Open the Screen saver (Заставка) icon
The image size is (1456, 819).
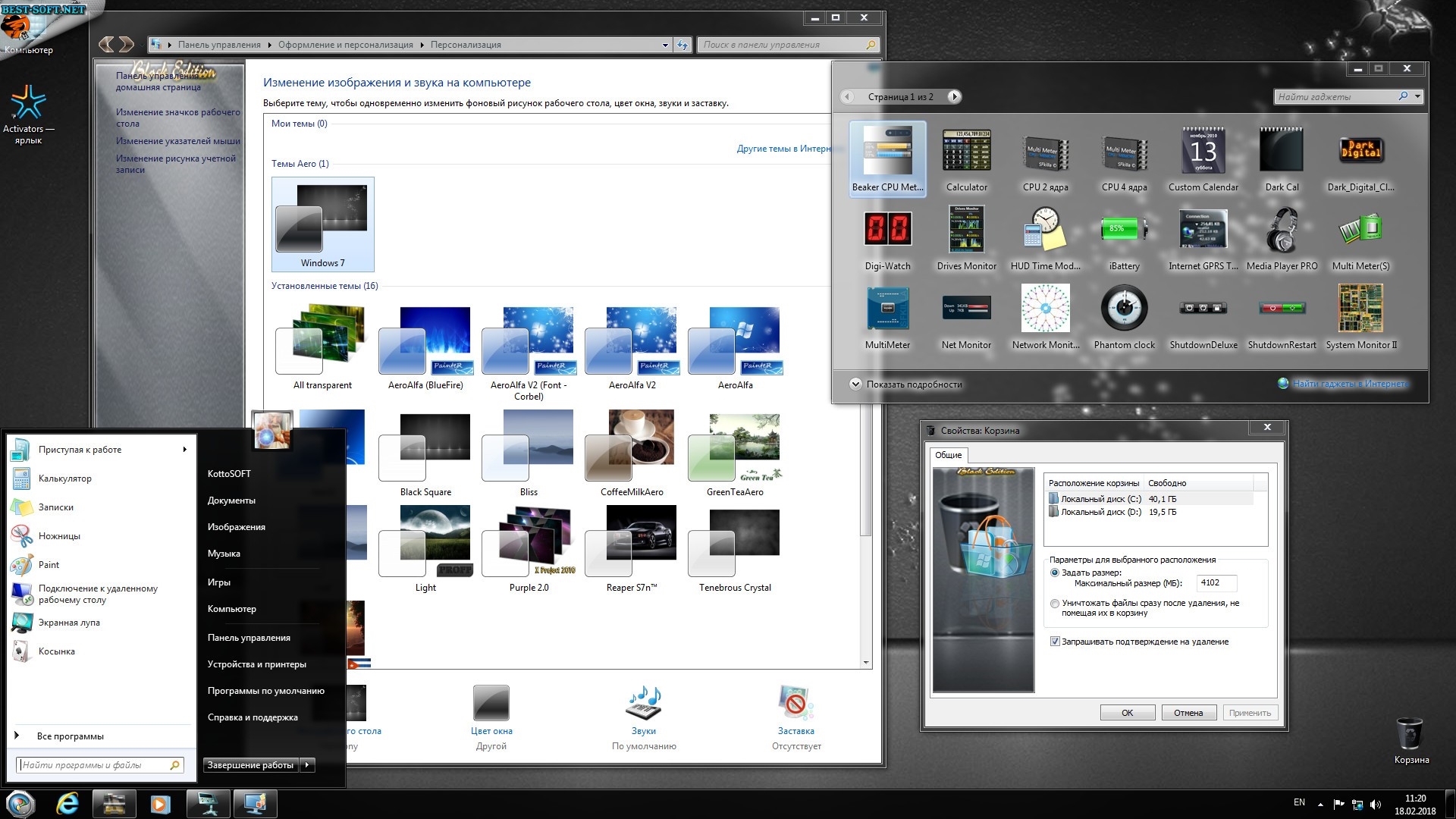[795, 703]
